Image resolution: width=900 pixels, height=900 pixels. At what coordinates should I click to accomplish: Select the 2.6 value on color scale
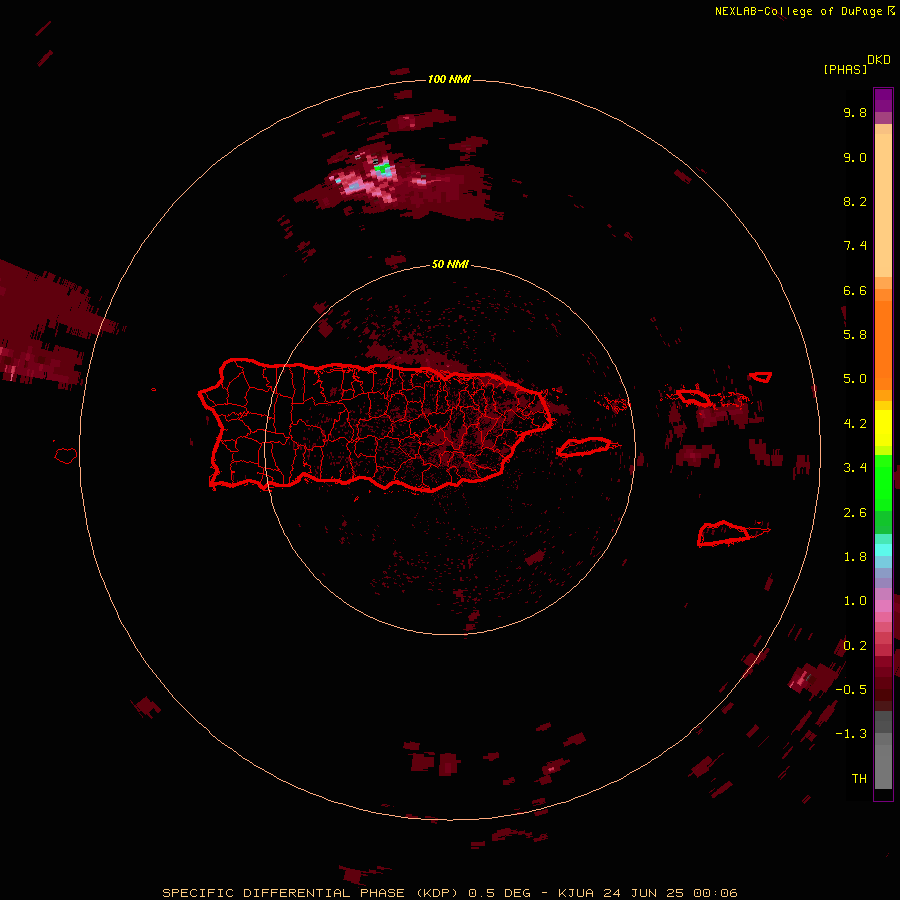855,513
